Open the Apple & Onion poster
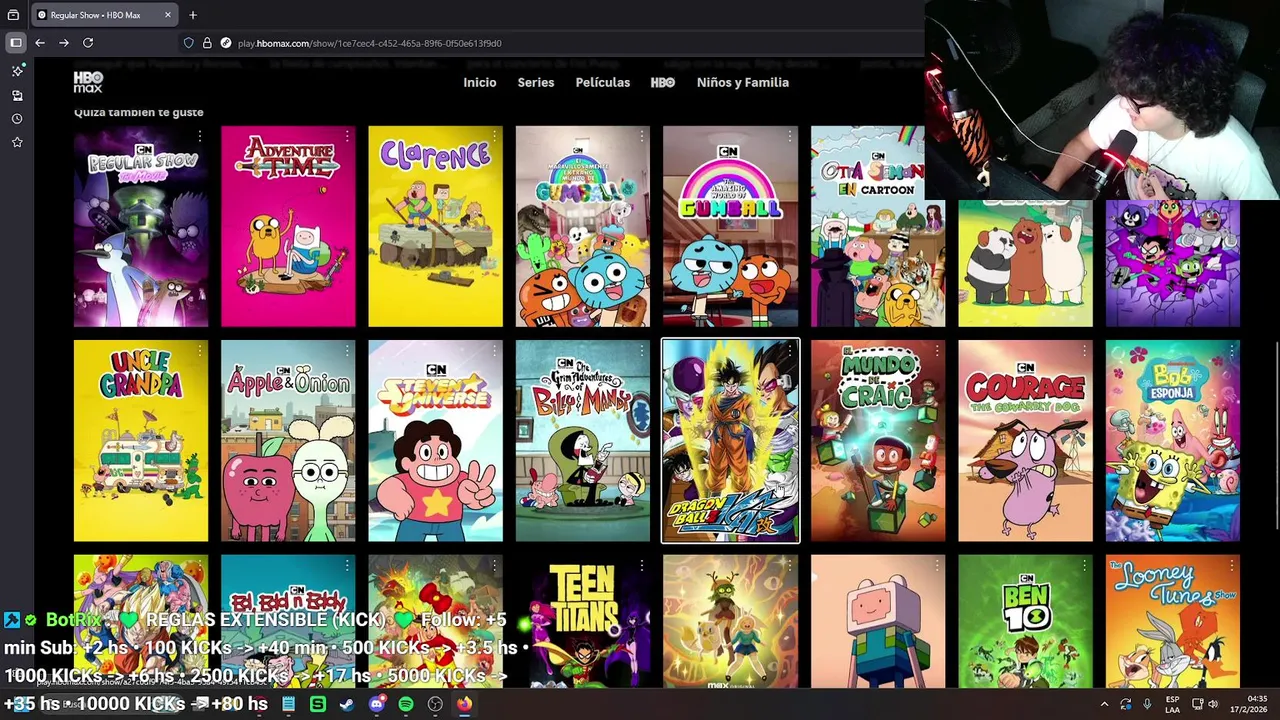The width and height of the screenshot is (1280, 720). tap(288, 441)
